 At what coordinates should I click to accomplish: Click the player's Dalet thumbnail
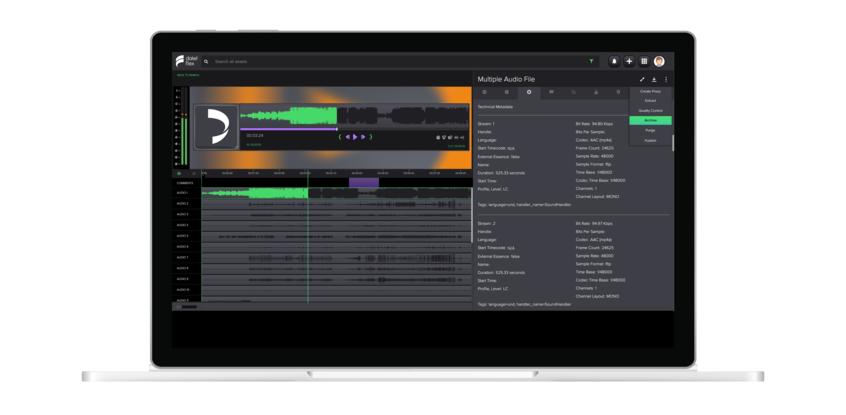(x=216, y=127)
